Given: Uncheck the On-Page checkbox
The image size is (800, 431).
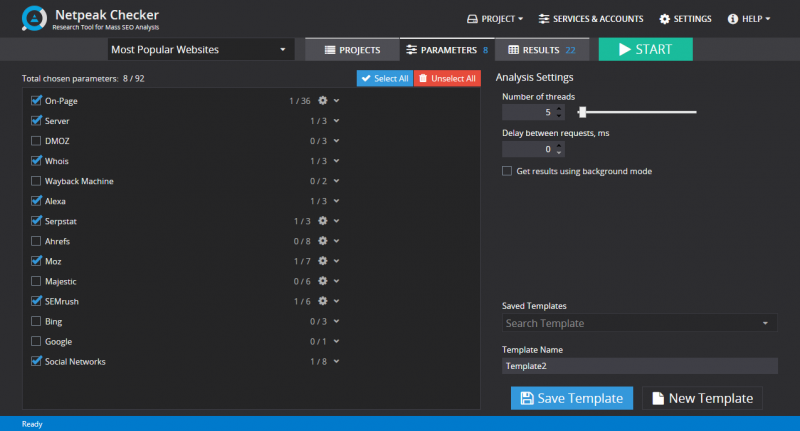Looking at the screenshot, I should pyautogui.click(x=36, y=100).
